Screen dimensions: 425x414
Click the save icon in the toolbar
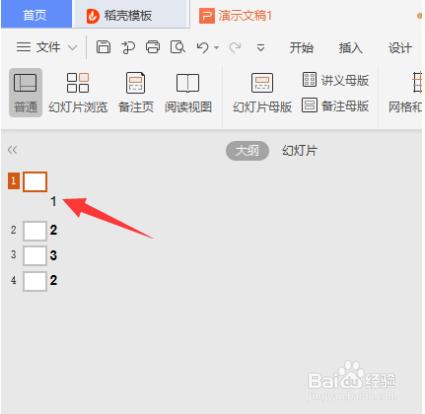103,47
